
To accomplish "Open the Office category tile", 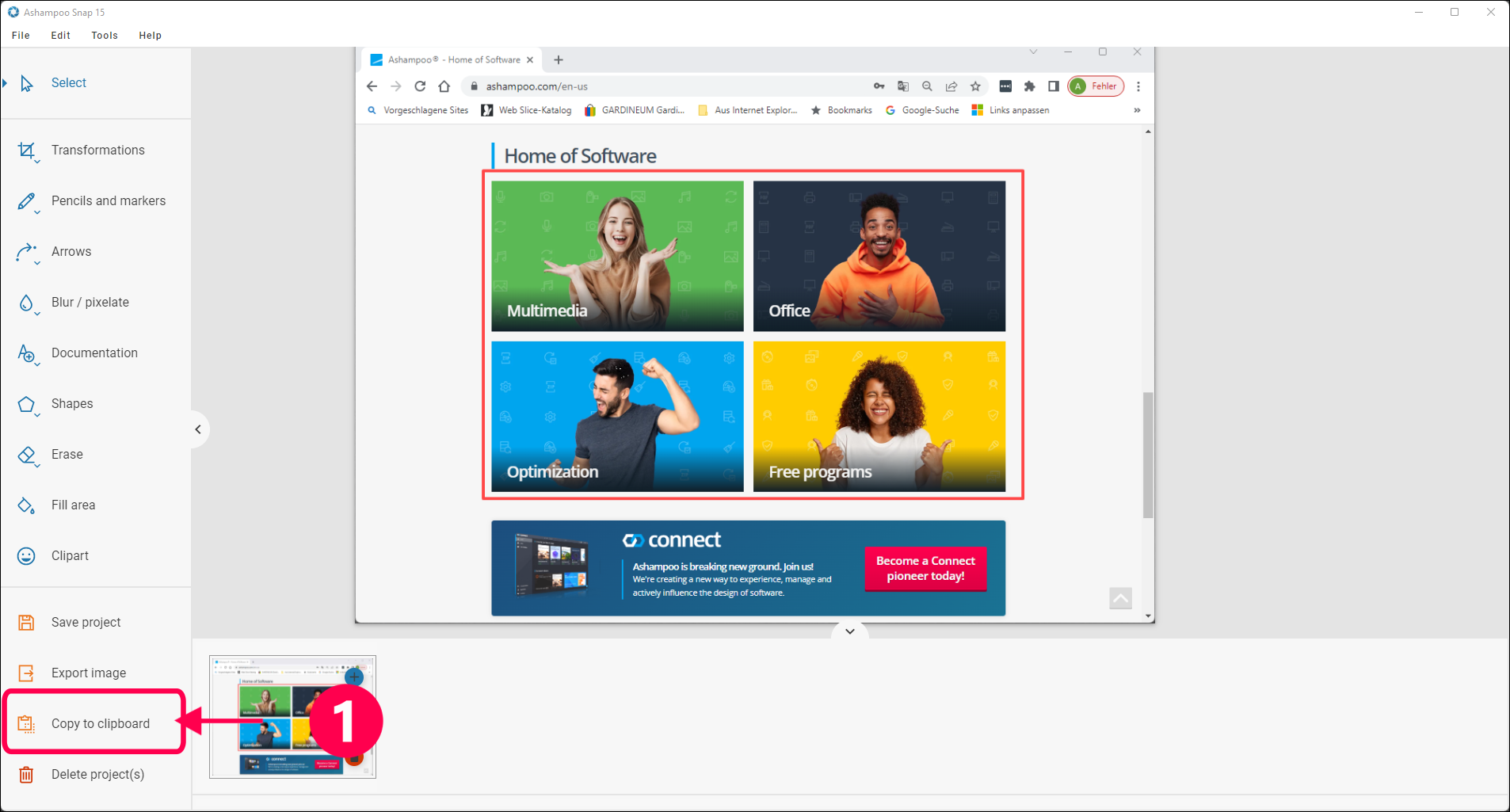I will click(x=879, y=256).
